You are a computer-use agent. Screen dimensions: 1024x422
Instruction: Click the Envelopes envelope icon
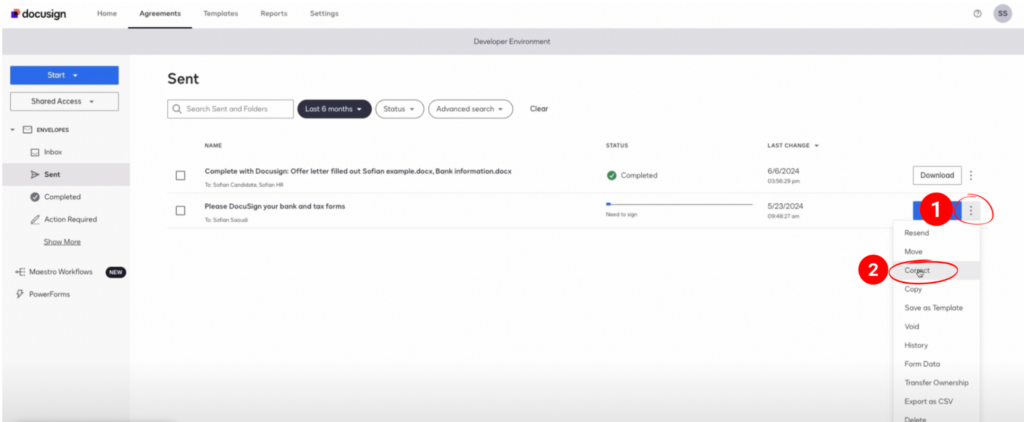click(27, 129)
